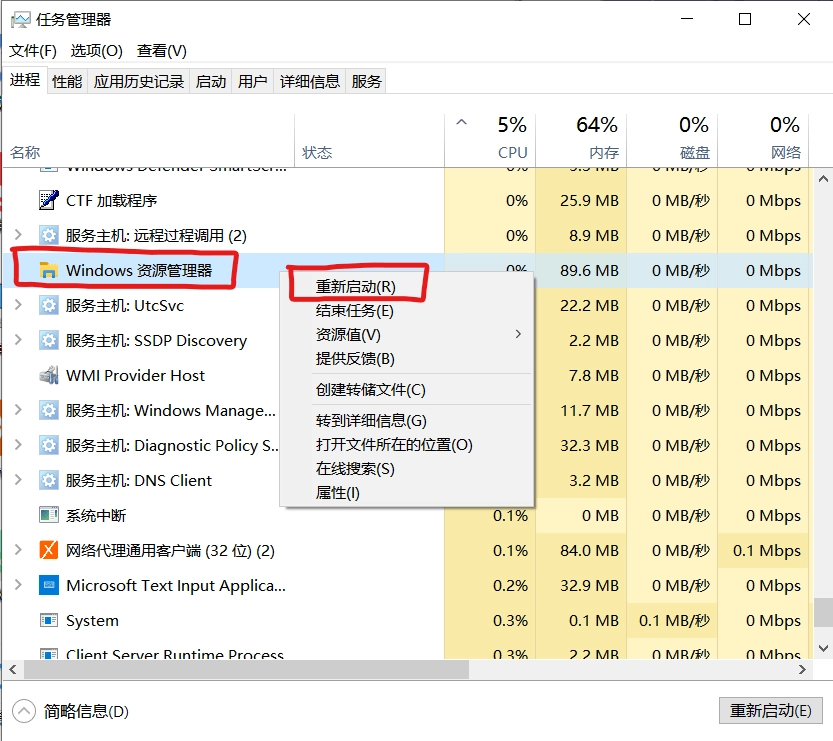Click the 0.1 MB/秒 disk cell
The height and width of the screenshot is (741, 833).
point(674,620)
